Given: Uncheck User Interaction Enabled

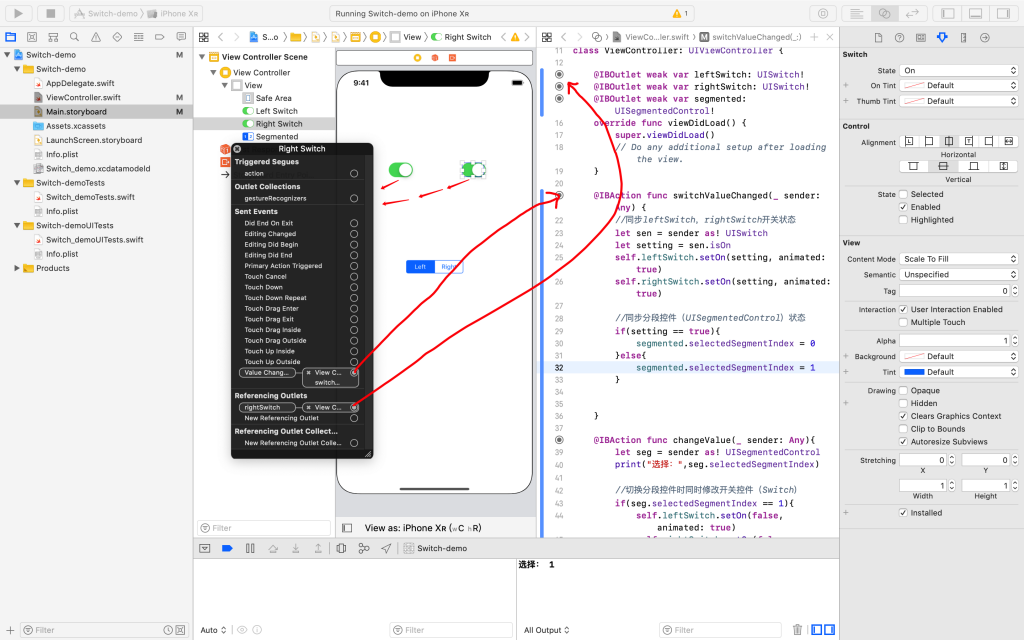Looking at the screenshot, I should point(904,310).
